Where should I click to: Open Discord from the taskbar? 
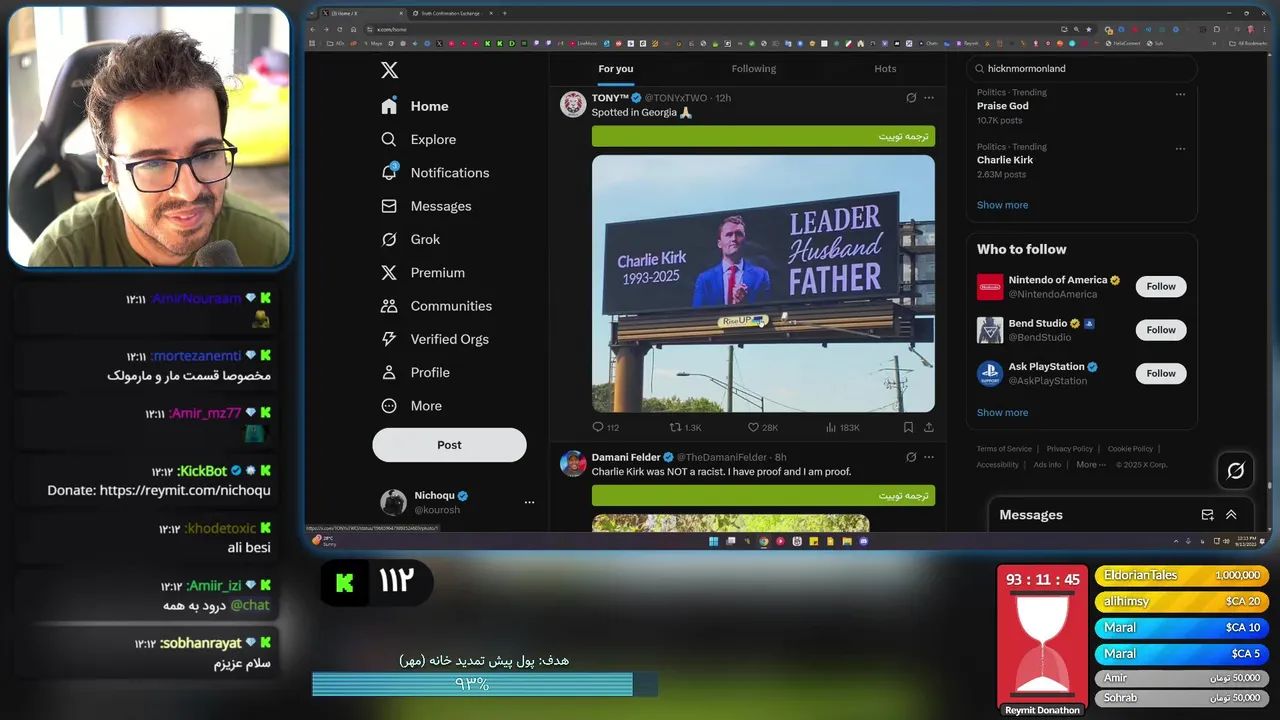864,541
